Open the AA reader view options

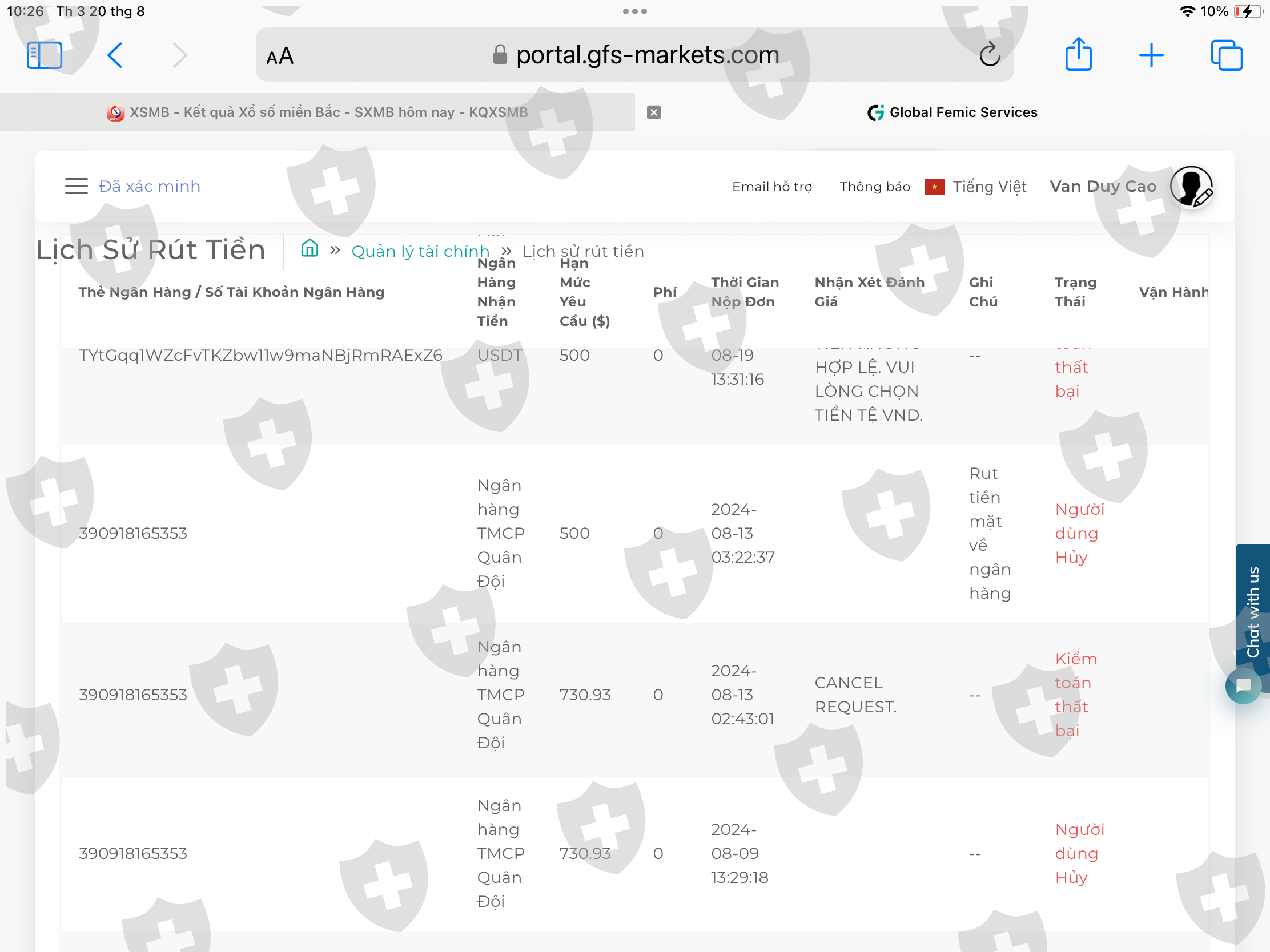click(280, 57)
